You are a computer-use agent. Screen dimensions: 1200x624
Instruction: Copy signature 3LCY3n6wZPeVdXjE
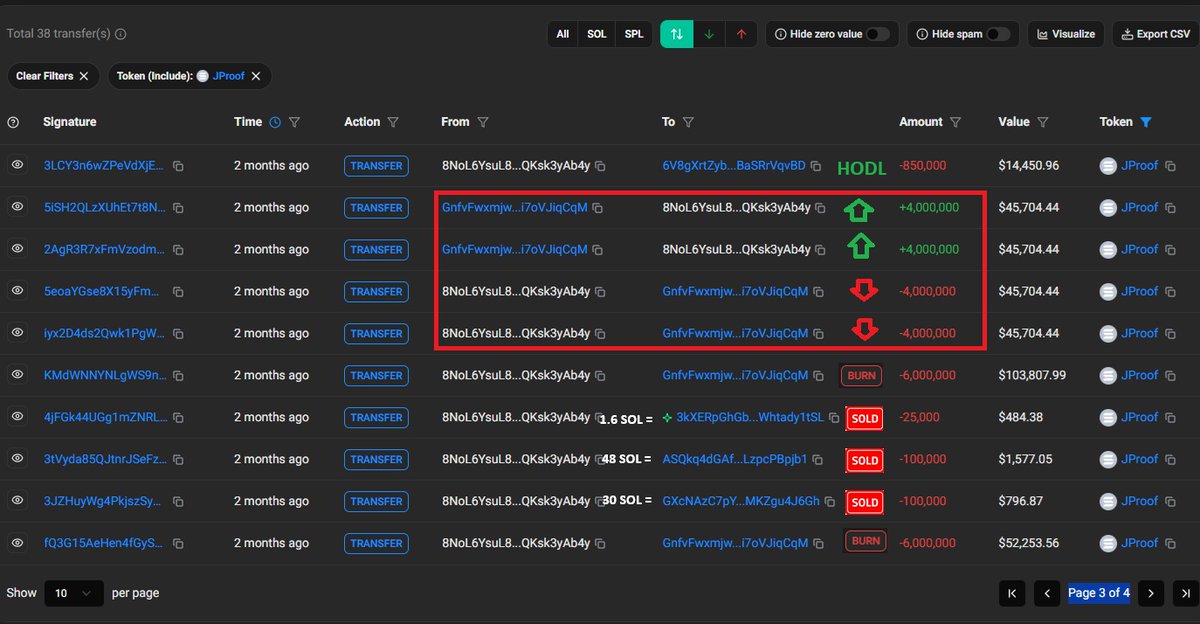coord(179,166)
